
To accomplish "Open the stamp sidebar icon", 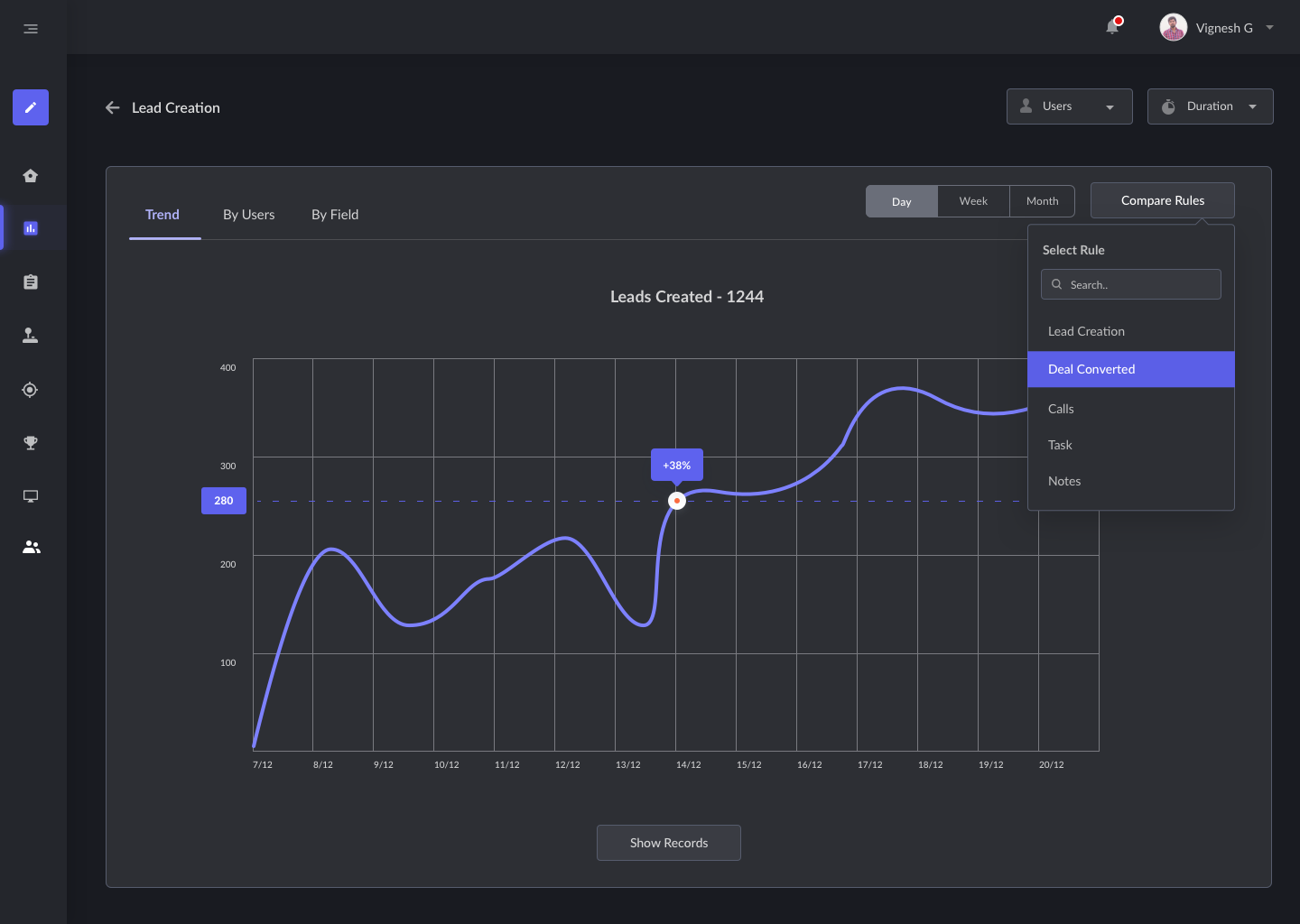I will point(31,336).
